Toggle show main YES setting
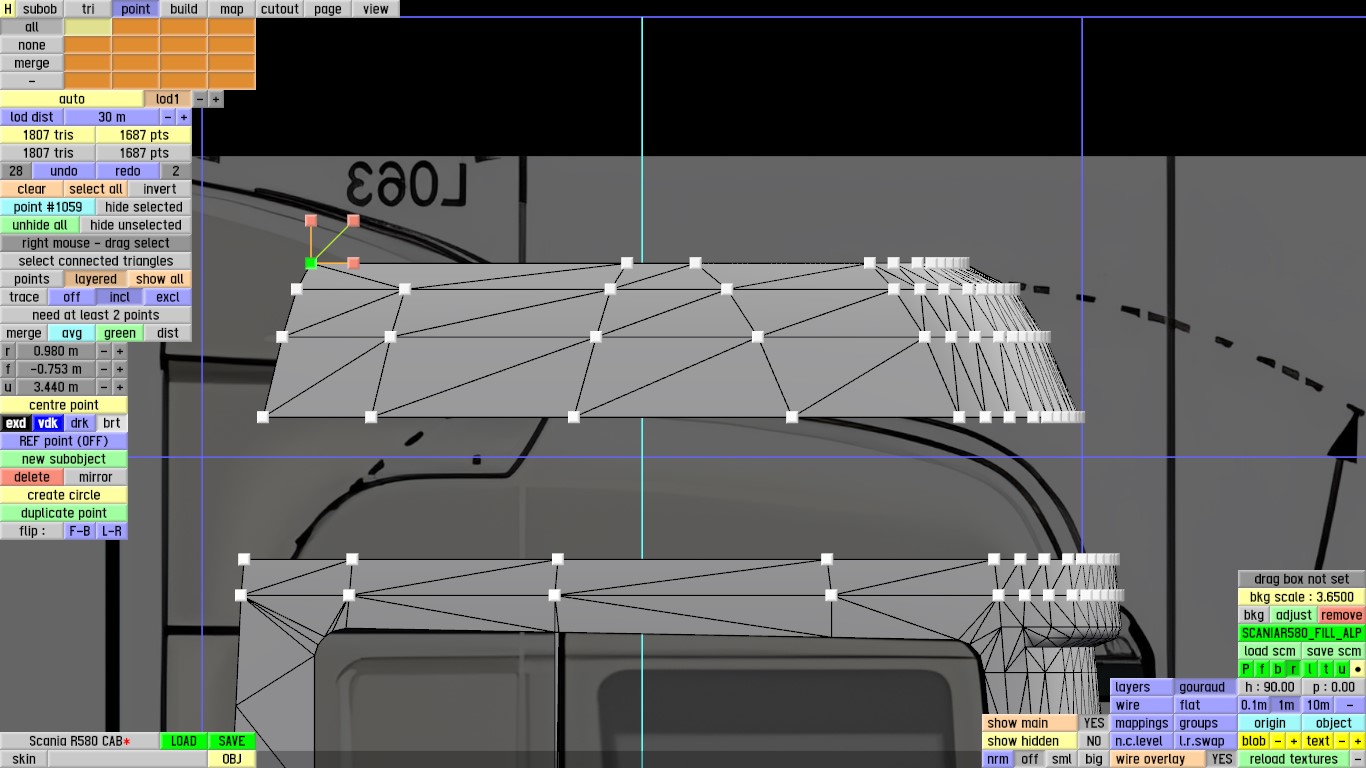 pyautogui.click(x=1094, y=723)
